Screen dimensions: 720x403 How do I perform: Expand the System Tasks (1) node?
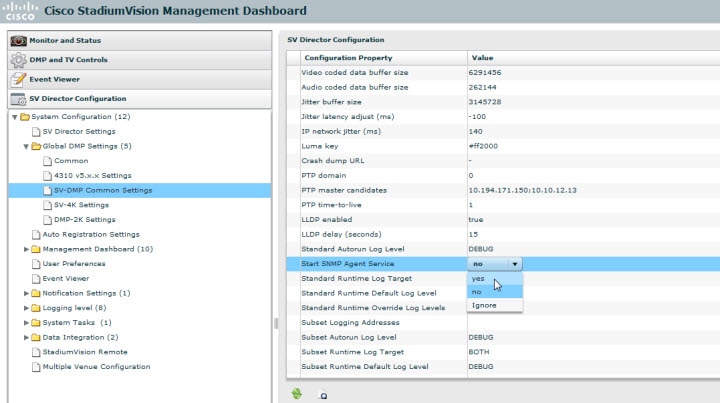pyautogui.click(x=26, y=323)
